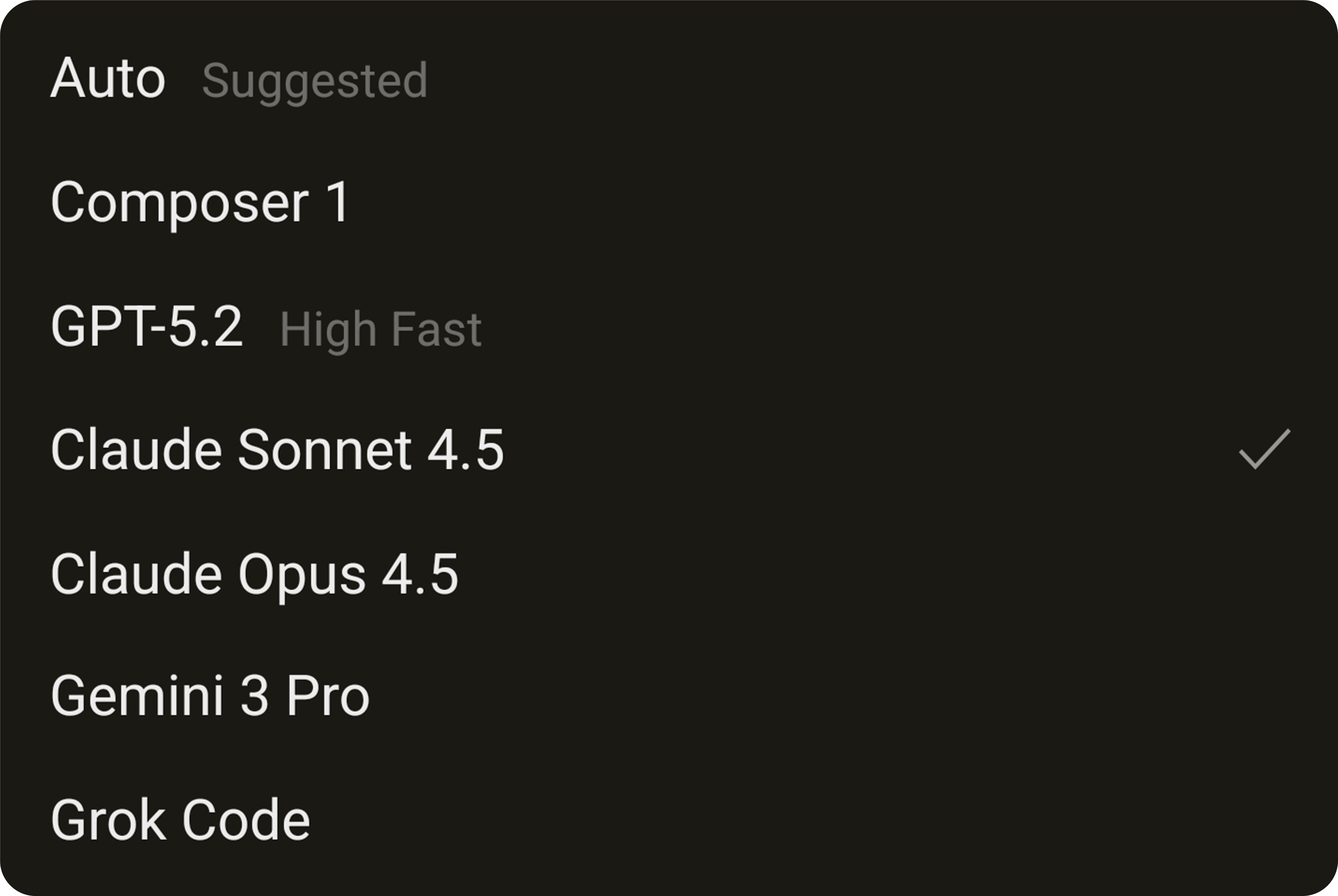Click the gray Suggested tag text
This screenshot has width=1338, height=896.
point(314,81)
